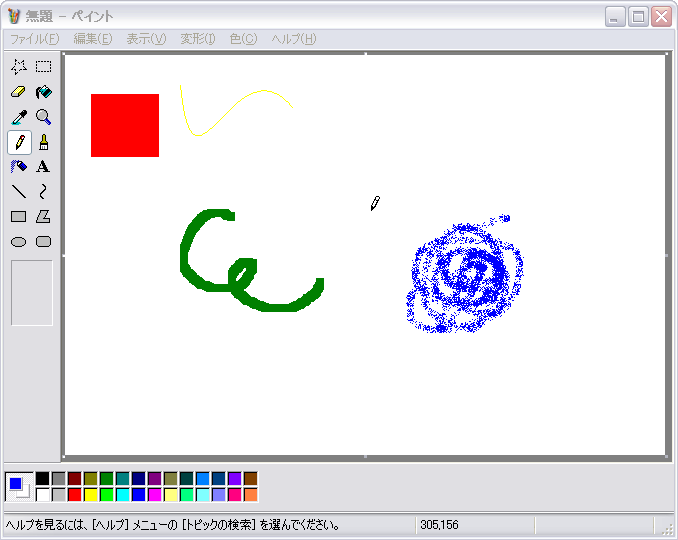Select the white palette swatch
Screen dimensions: 678x540
42,495
